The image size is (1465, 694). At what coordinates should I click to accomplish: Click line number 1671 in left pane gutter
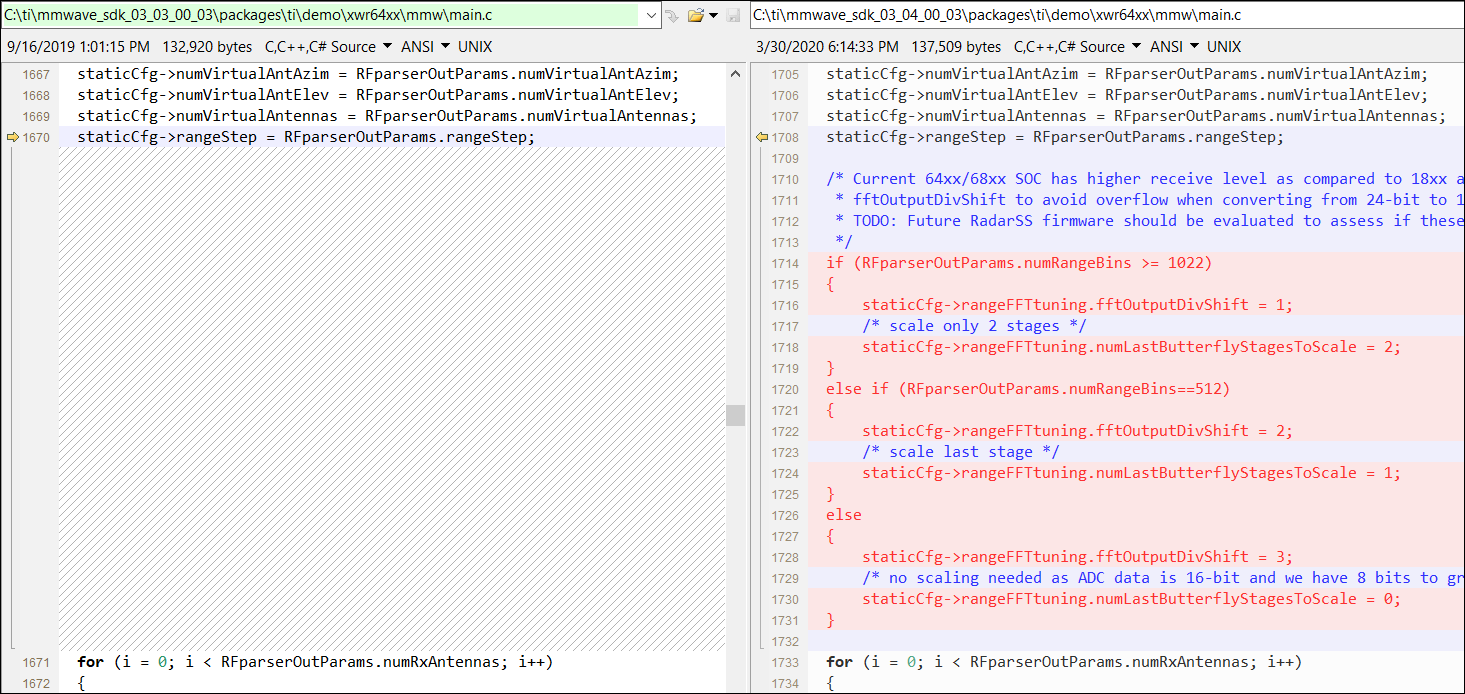(36, 662)
